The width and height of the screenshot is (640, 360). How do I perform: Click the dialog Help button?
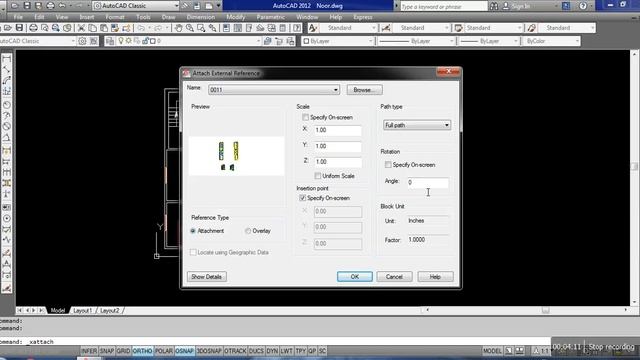[435, 277]
